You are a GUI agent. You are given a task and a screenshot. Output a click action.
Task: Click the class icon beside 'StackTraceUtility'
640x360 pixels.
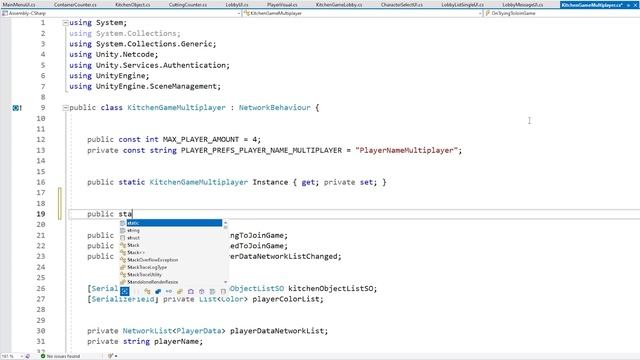[x=123, y=274]
